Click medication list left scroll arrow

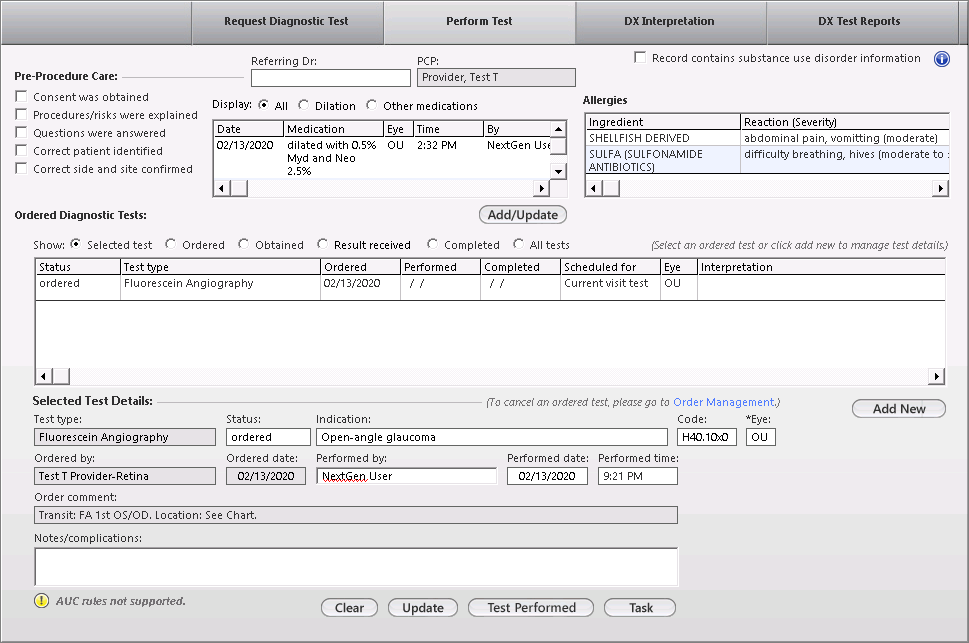[222, 188]
